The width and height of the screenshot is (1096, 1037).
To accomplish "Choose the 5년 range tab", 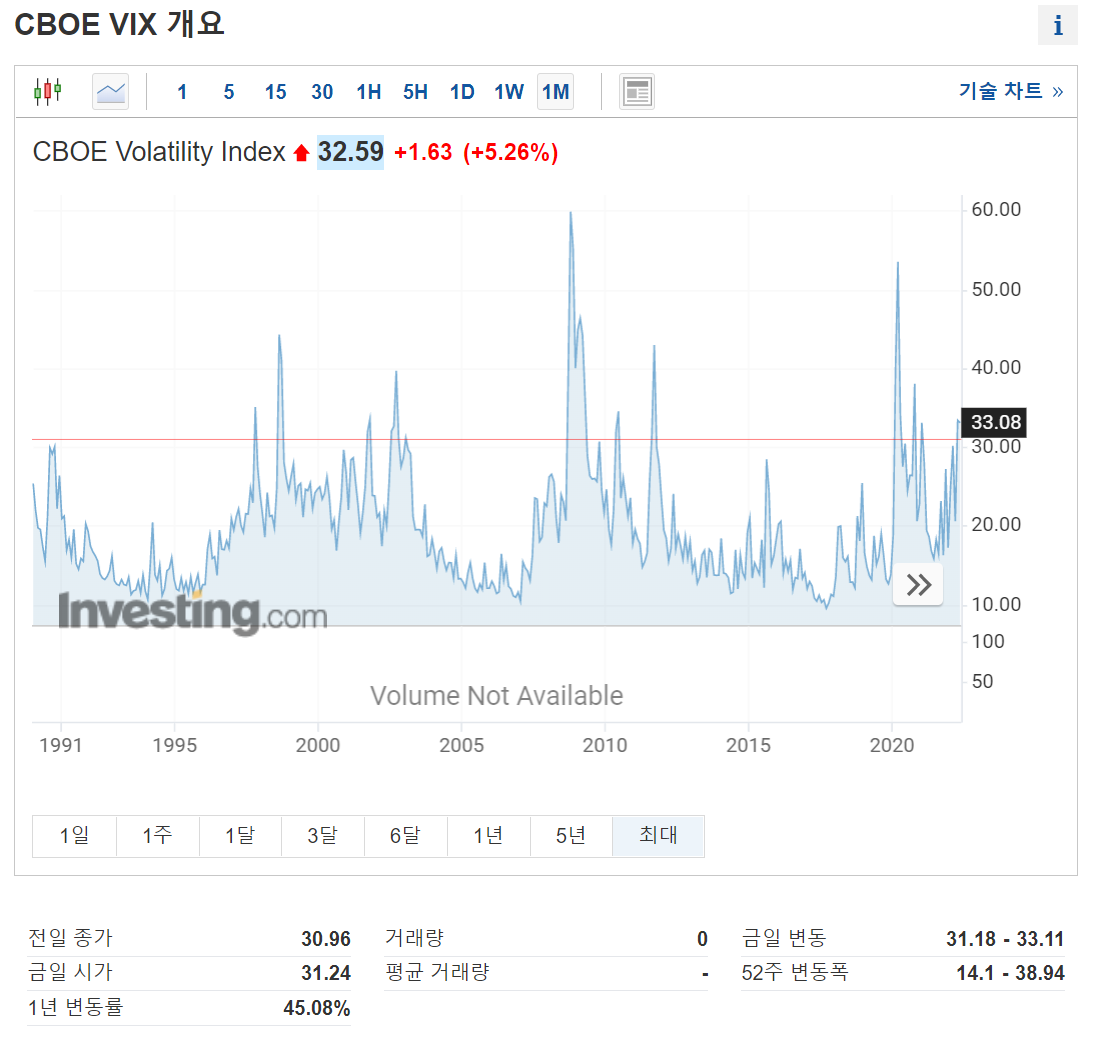I will coord(570,835).
